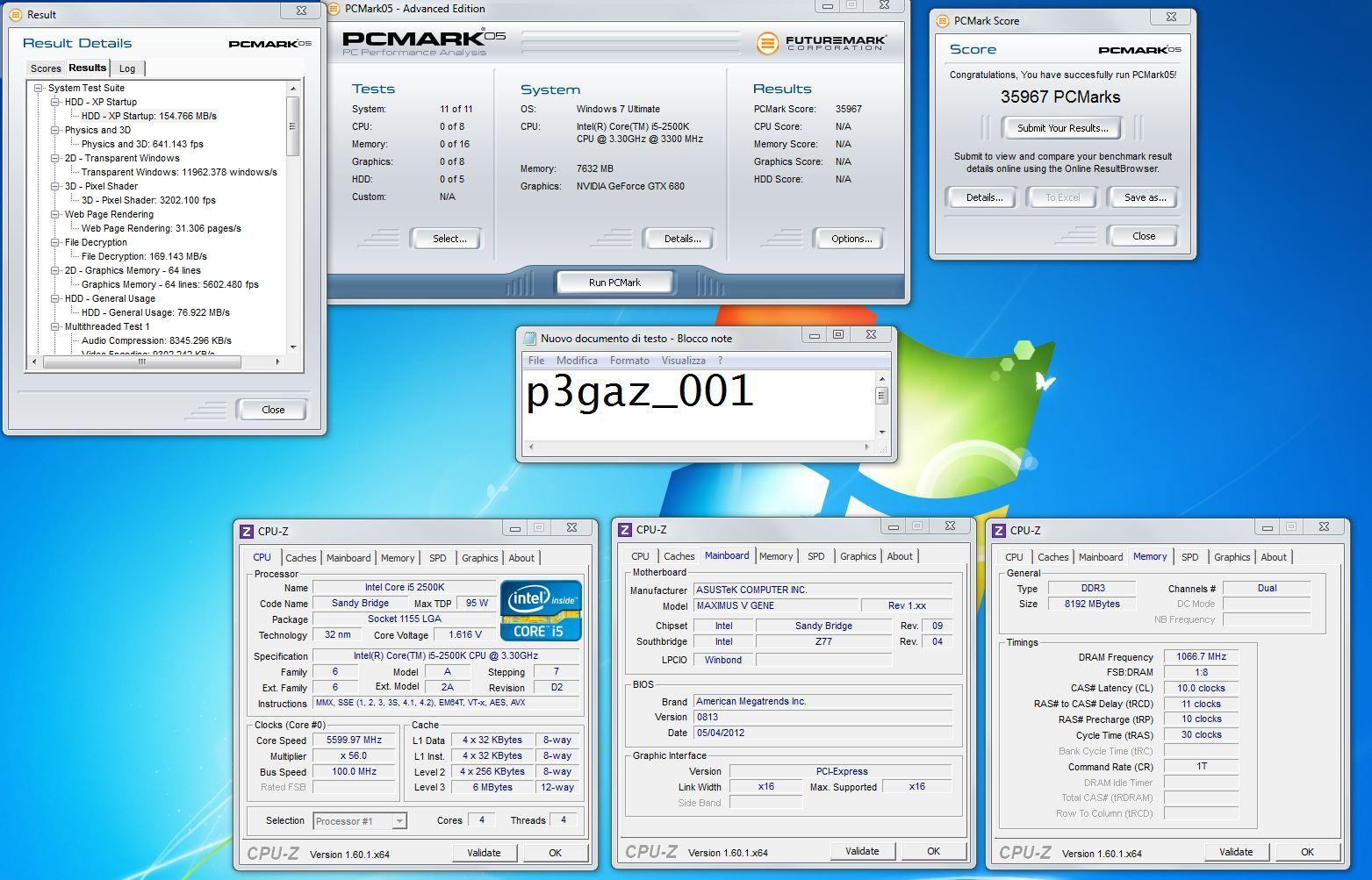Click Validate in the first CPU-Z window

[484, 853]
